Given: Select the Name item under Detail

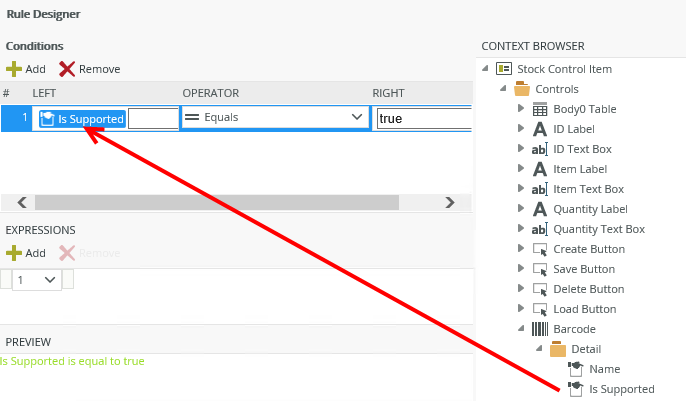Looking at the screenshot, I should pos(604,369).
